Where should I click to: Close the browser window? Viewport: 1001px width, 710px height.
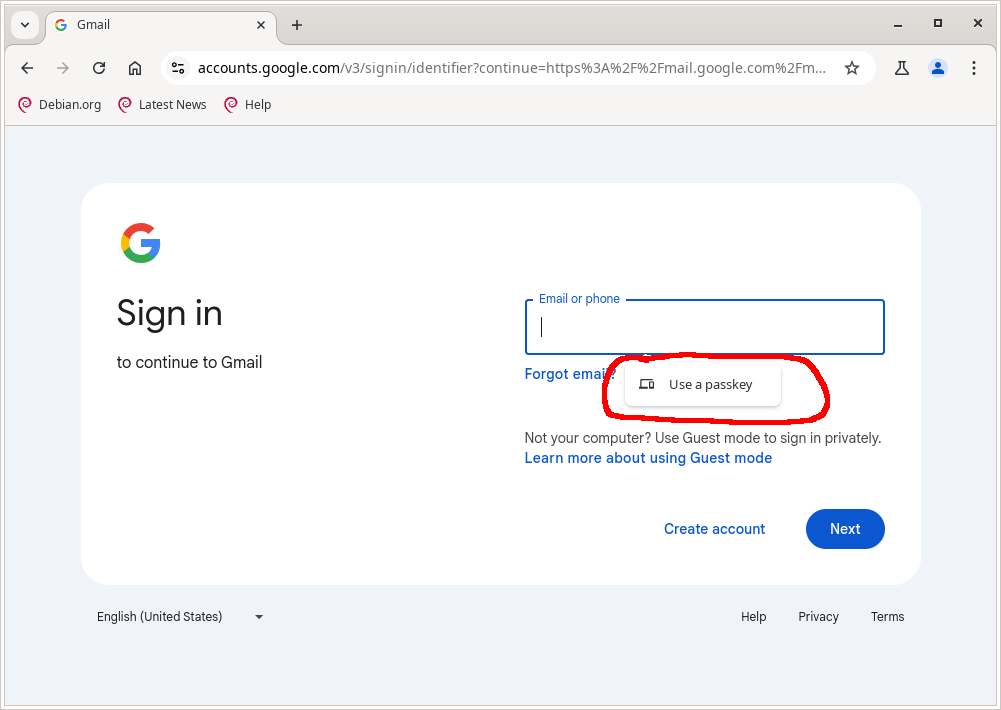click(x=977, y=24)
